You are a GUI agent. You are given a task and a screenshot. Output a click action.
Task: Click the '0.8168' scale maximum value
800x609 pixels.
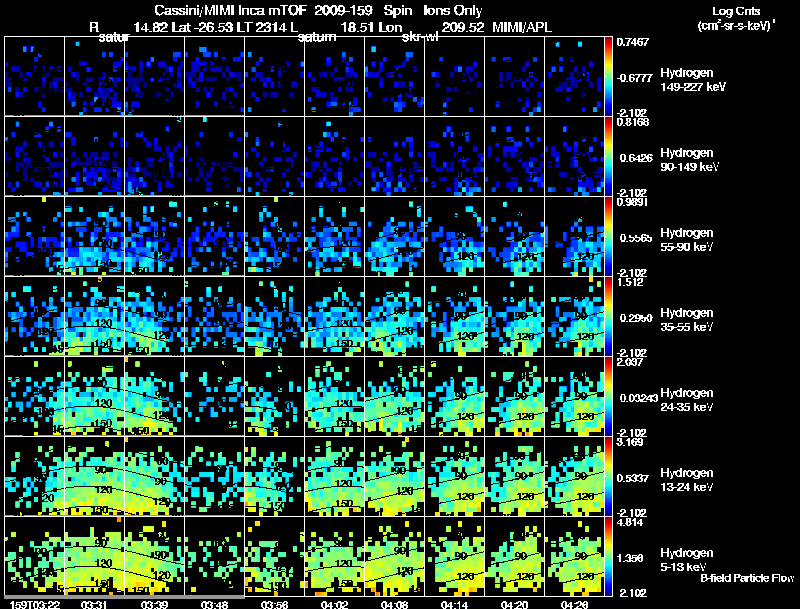[x=633, y=122]
